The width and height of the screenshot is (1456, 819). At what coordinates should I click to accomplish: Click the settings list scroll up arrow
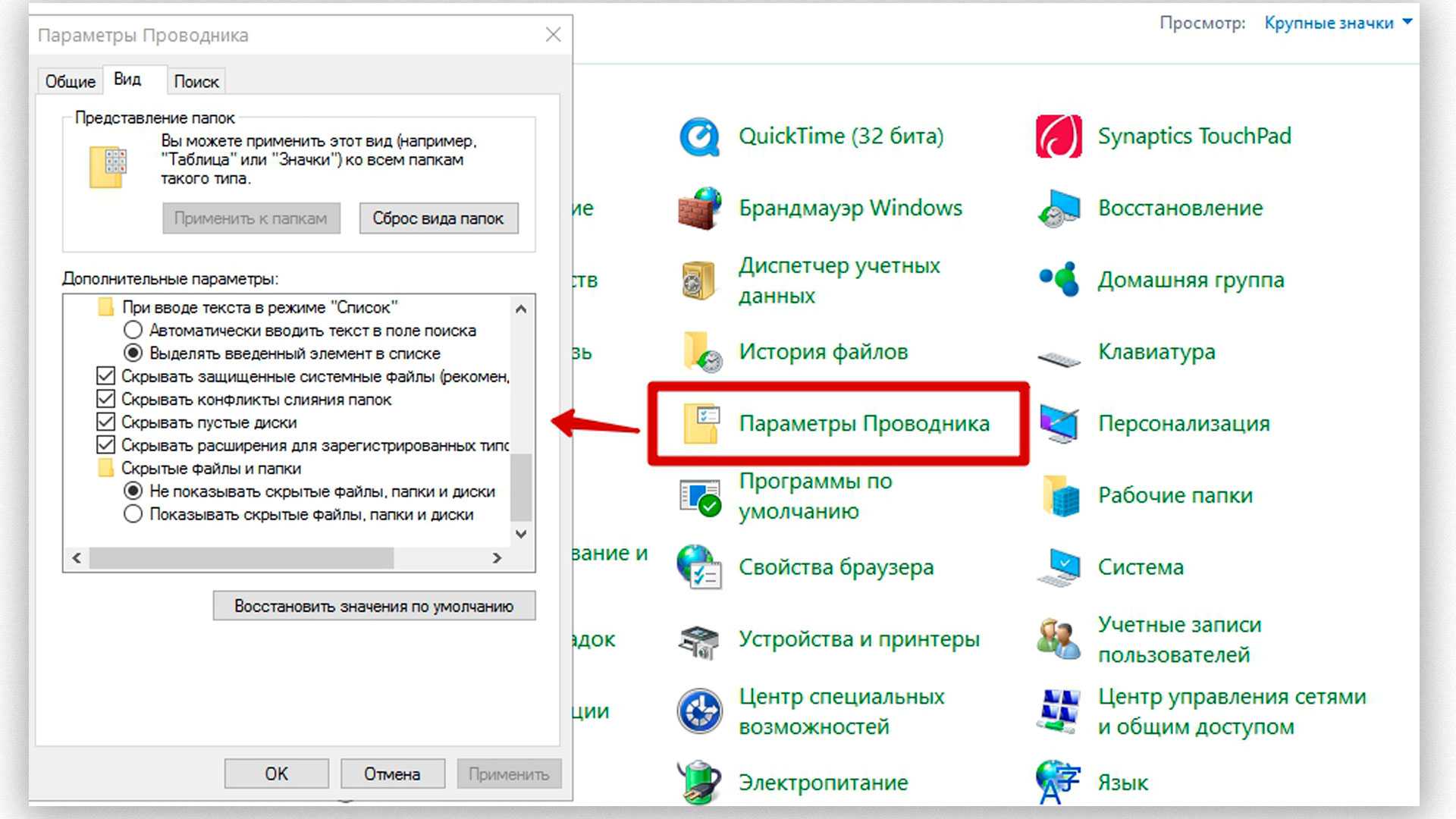[x=521, y=308]
